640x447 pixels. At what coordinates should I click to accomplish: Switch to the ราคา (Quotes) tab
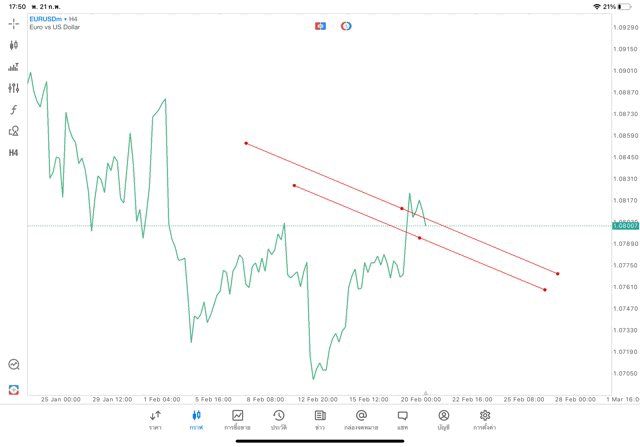(x=155, y=420)
